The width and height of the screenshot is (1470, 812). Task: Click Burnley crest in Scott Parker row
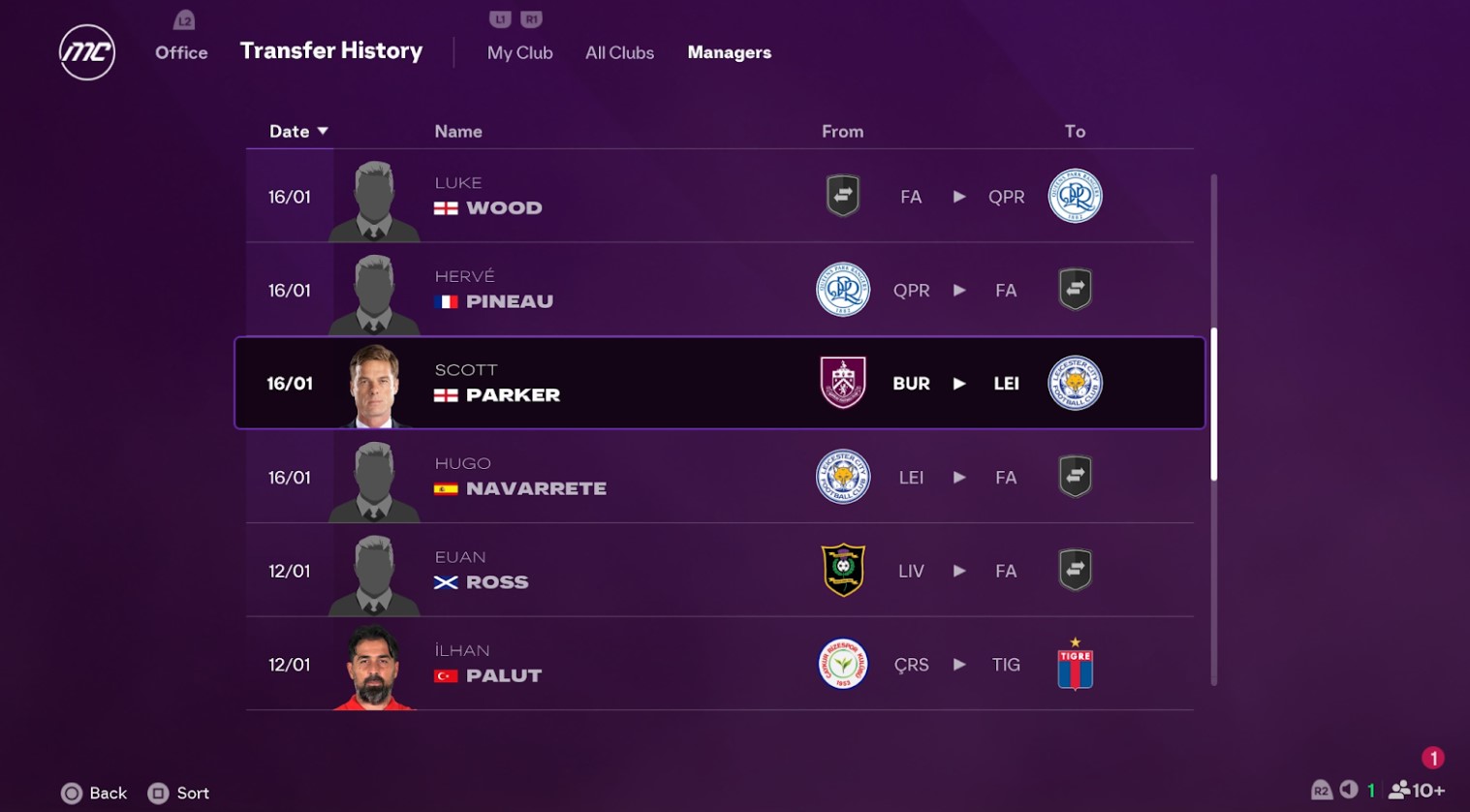pos(843,383)
